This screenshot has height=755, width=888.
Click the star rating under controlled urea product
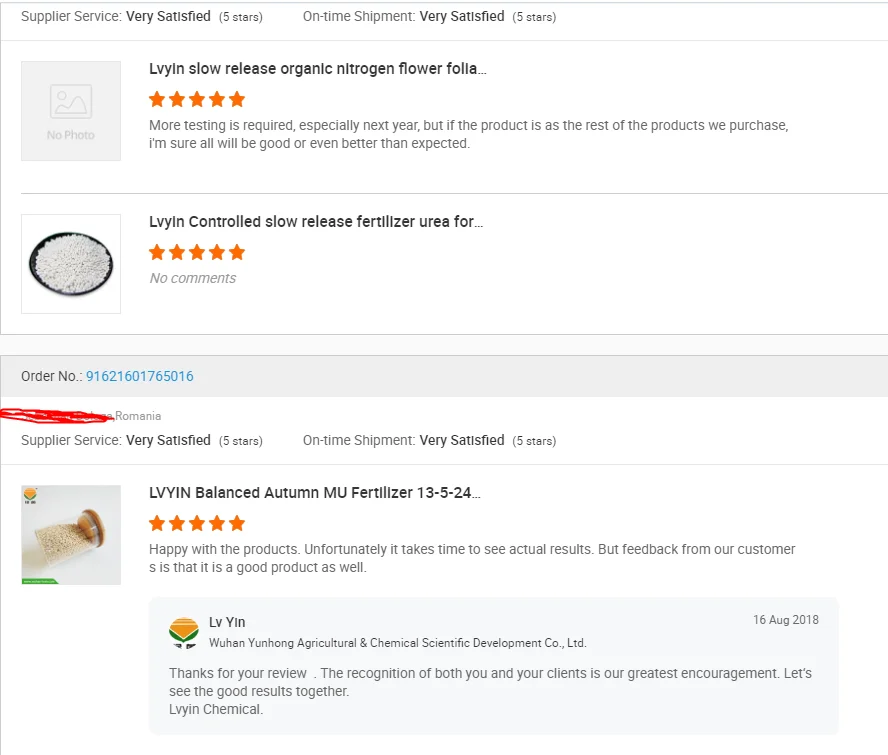[197, 252]
